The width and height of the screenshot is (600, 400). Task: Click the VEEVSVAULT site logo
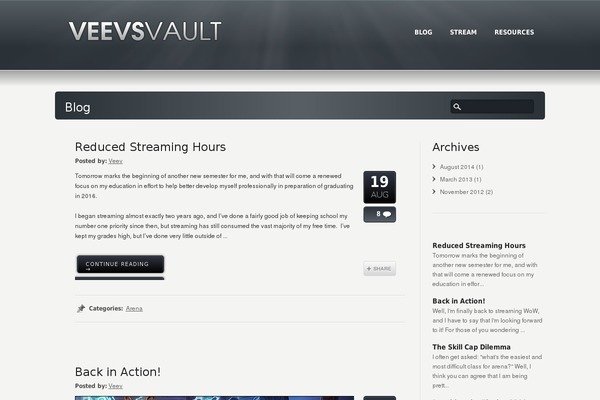click(145, 31)
